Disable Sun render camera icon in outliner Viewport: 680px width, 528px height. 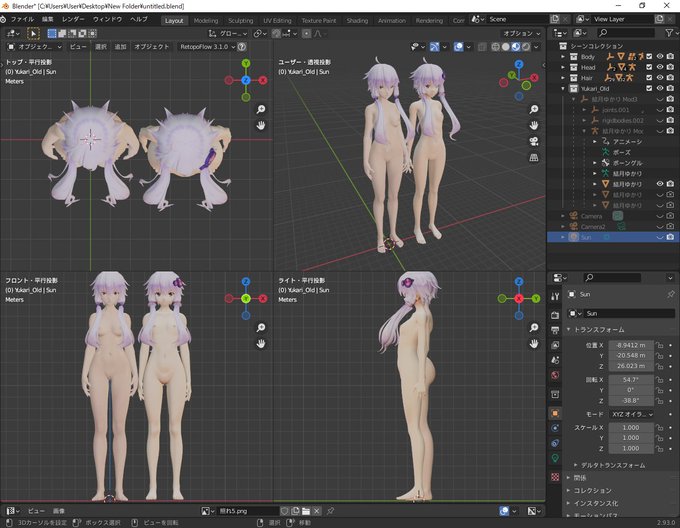point(670,237)
